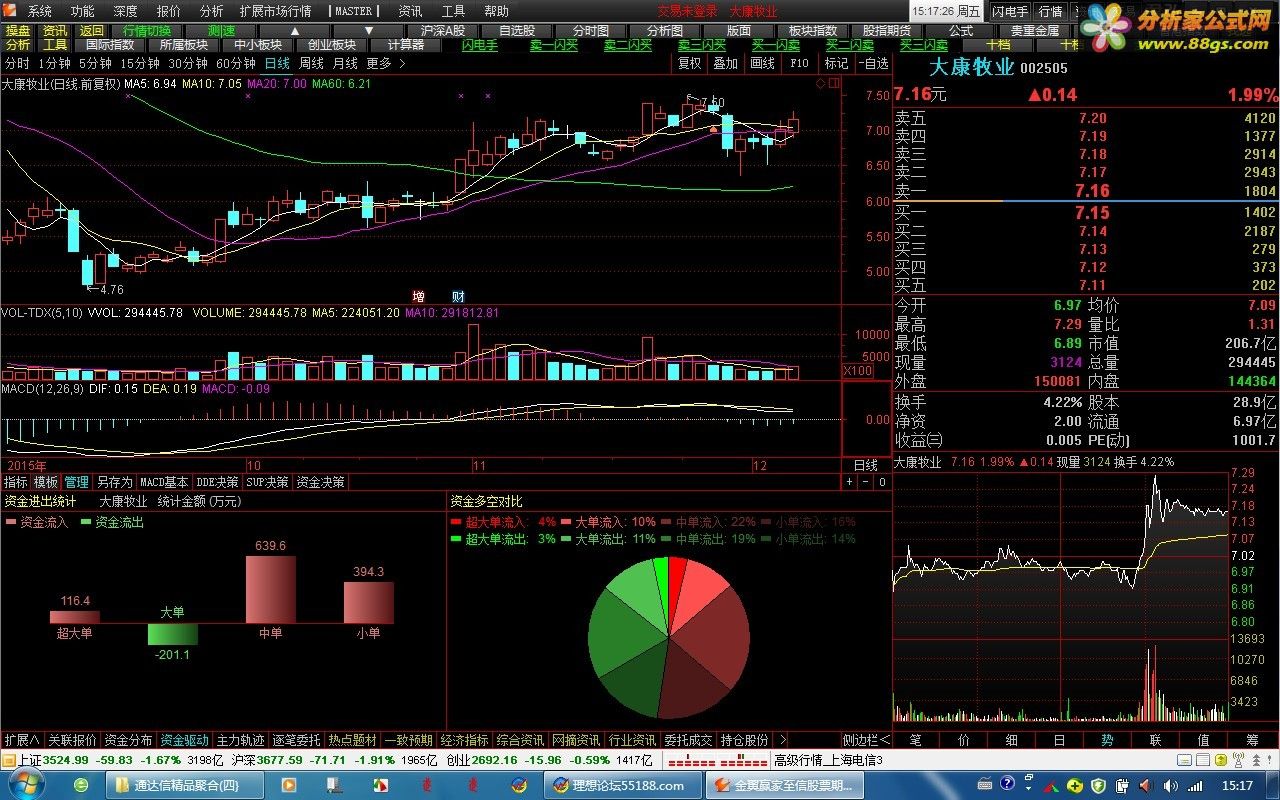Click the 标记 mark button
This screenshot has width=1280, height=800.
coord(836,63)
